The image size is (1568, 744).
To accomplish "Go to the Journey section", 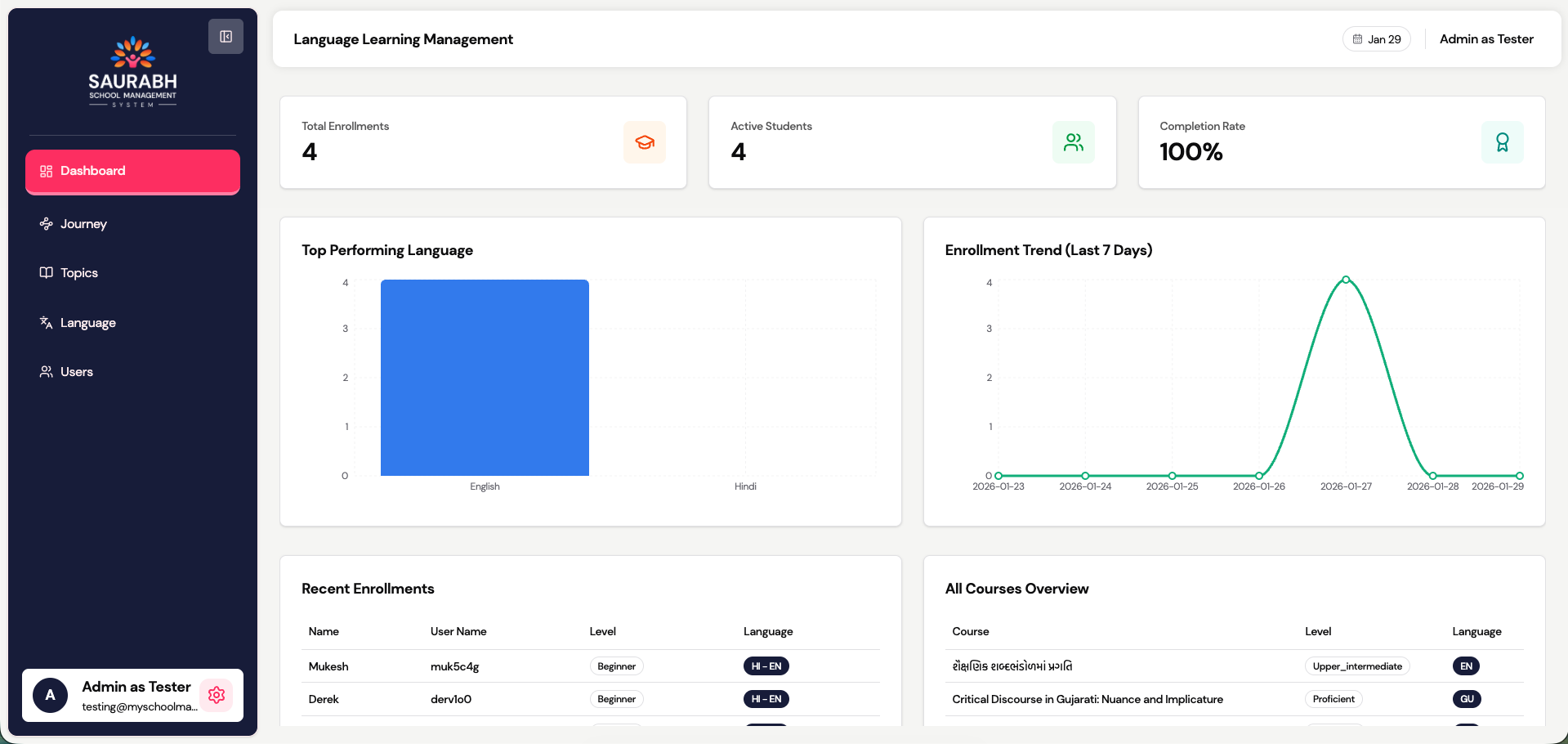I will point(83,224).
